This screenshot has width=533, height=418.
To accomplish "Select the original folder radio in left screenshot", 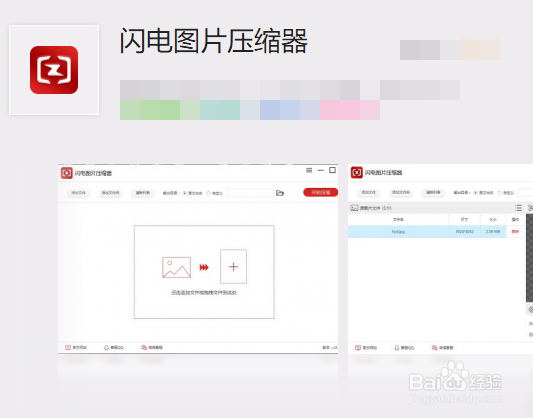I will (x=185, y=193).
